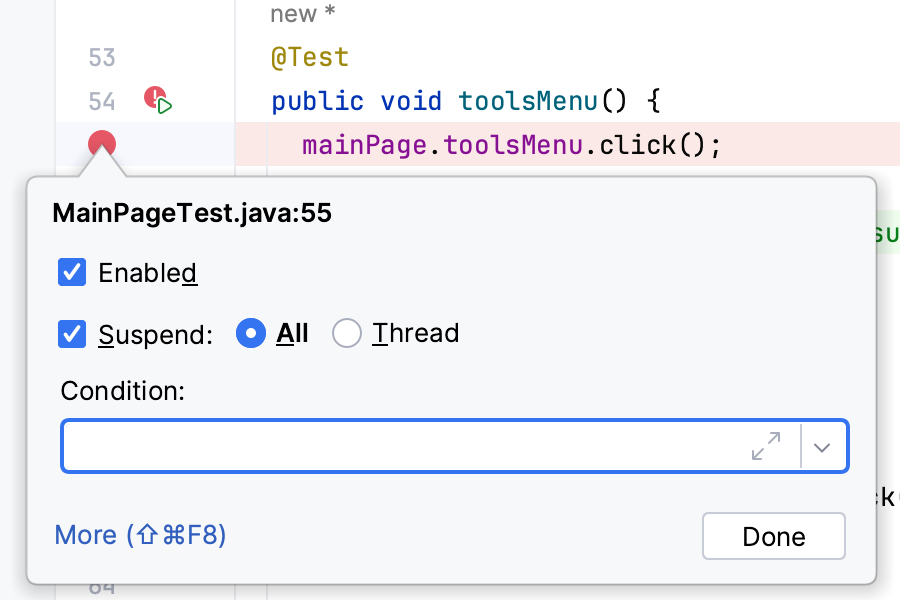Uncheck the Enabled checkbox
The image size is (900, 600).
coord(72,273)
